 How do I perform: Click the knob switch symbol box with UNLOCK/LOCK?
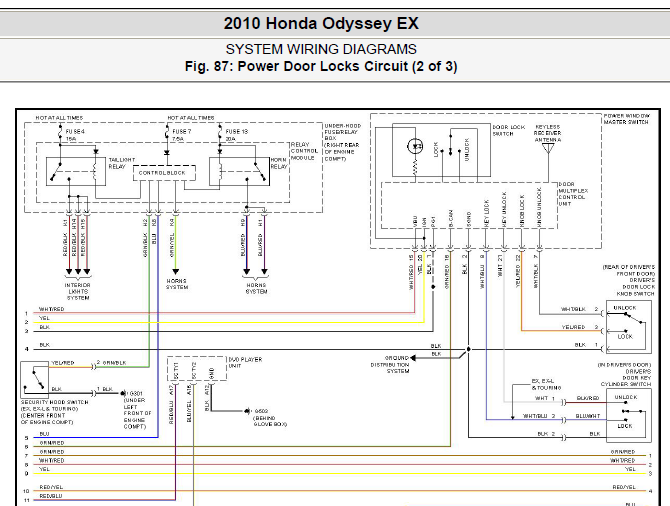tap(629, 327)
